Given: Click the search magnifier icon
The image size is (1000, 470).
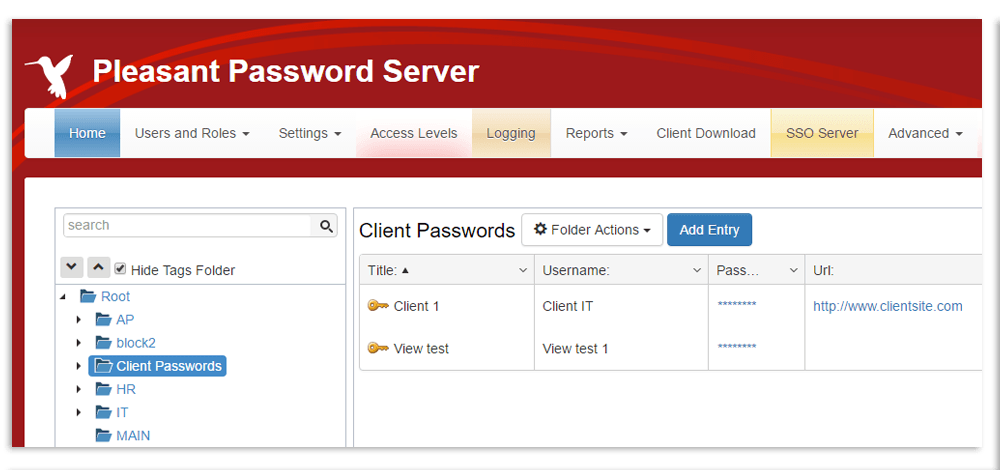Looking at the screenshot, I should coord(326,226).
